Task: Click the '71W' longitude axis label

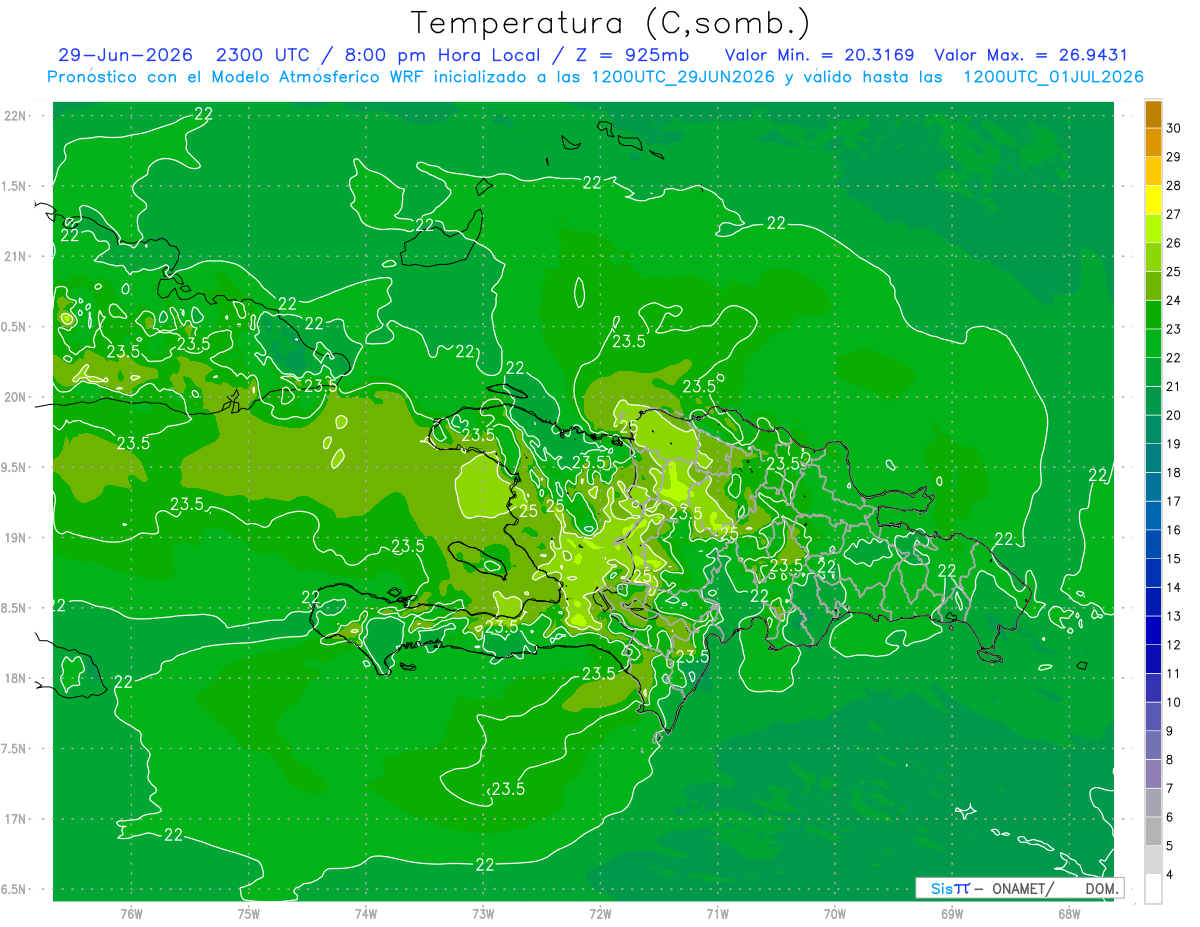Action: [717, 913]
